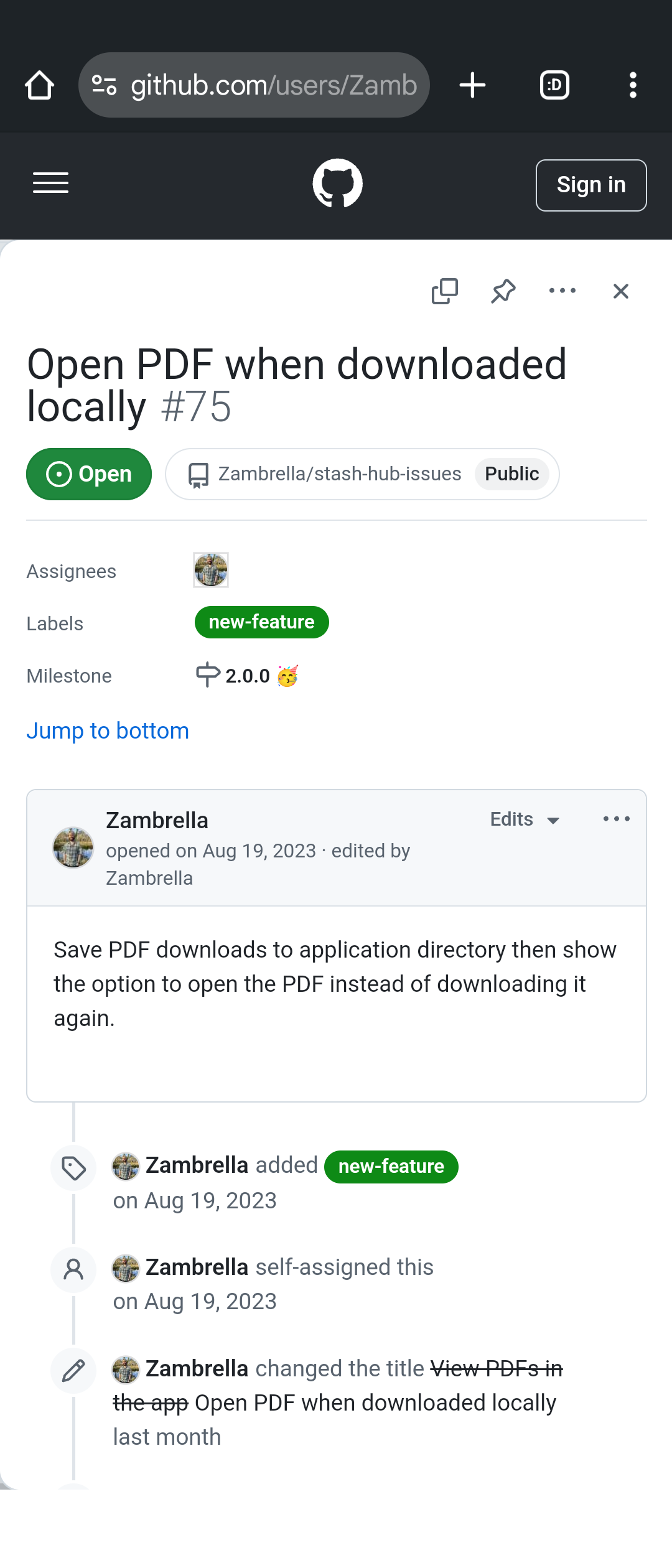This screenshot has height=1568, width=672.
Task: Open the 2.0.0 milestone
Action: click(x=247, y=676)
